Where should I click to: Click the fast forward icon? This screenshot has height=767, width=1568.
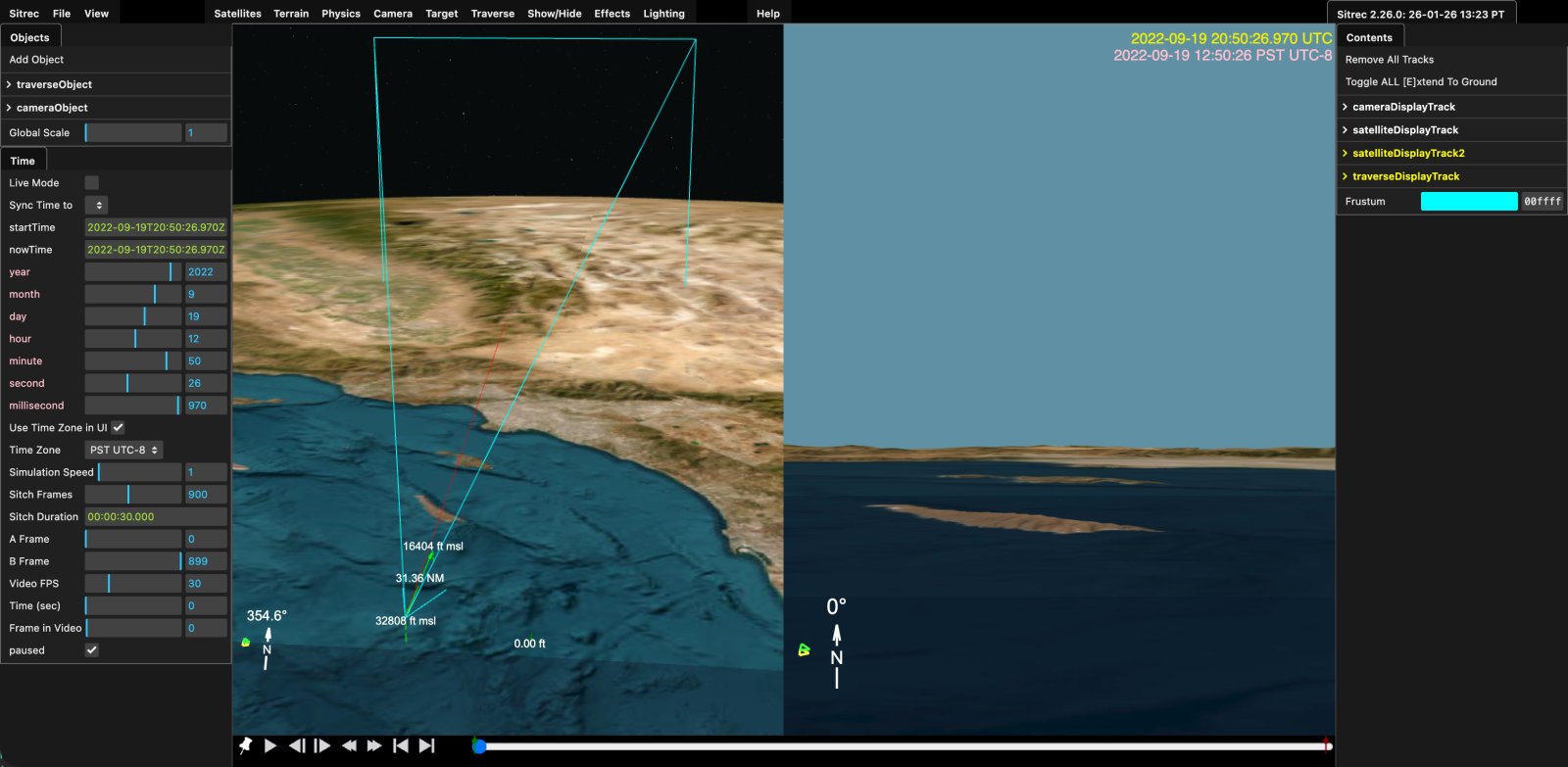coord(374,745)
